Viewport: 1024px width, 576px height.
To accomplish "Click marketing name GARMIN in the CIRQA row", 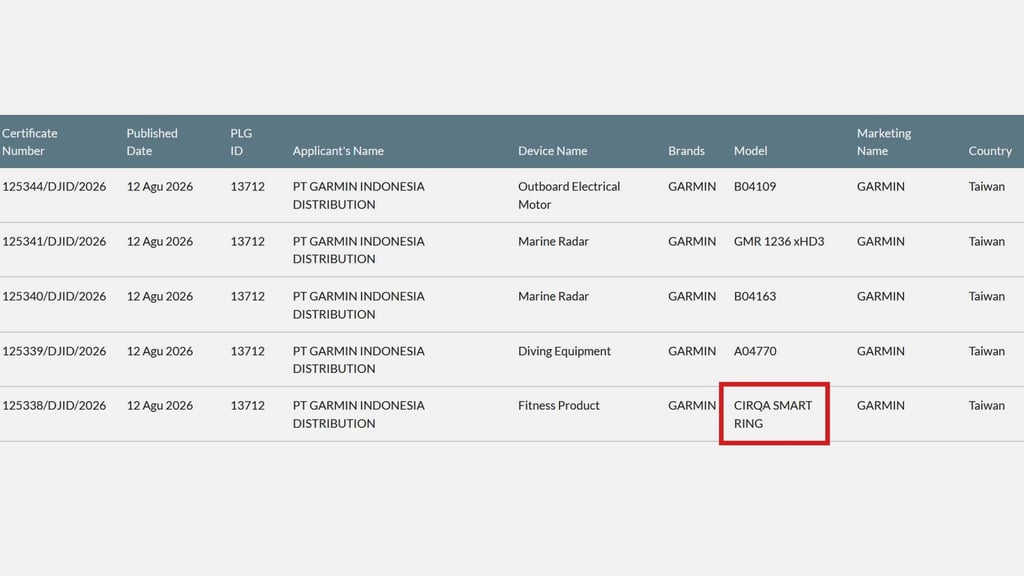I will pos(880,406).
